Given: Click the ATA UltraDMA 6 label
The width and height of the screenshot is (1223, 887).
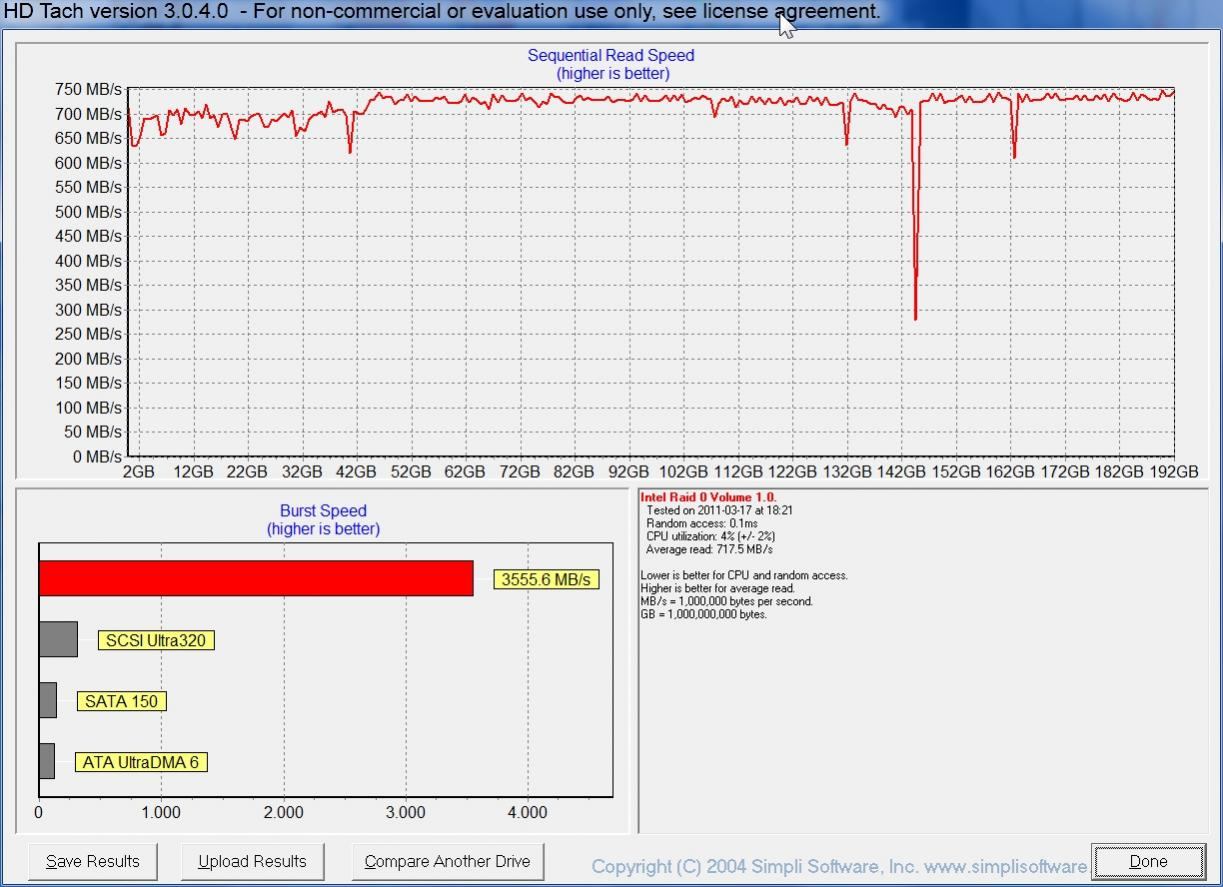Looking at the screenshot, I should click(x=141, y=762).
